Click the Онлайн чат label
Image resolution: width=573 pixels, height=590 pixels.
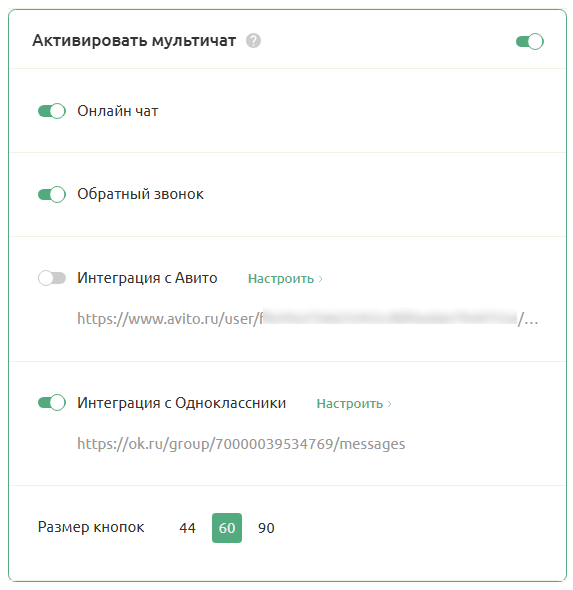pos(118,111)
